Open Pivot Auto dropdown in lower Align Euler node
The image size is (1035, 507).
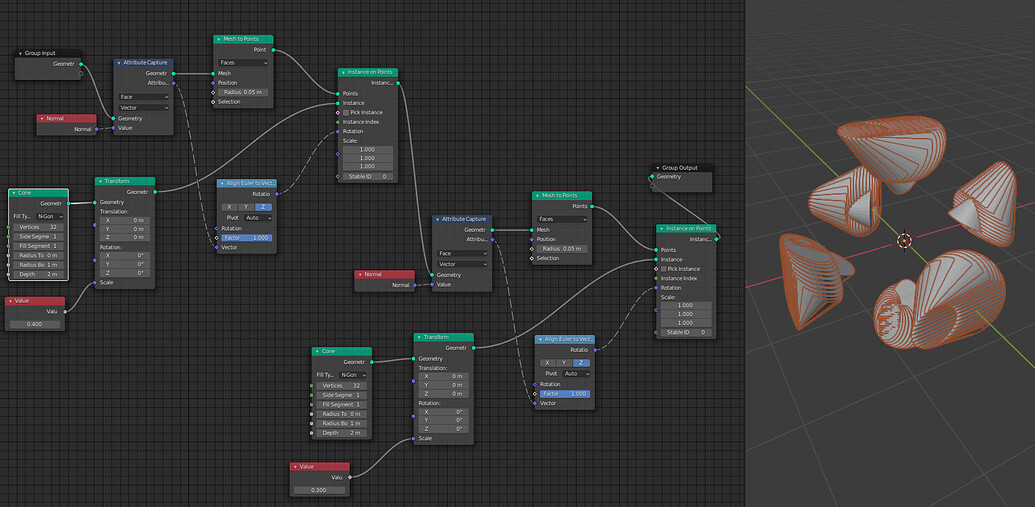click(x=576, y=373)
